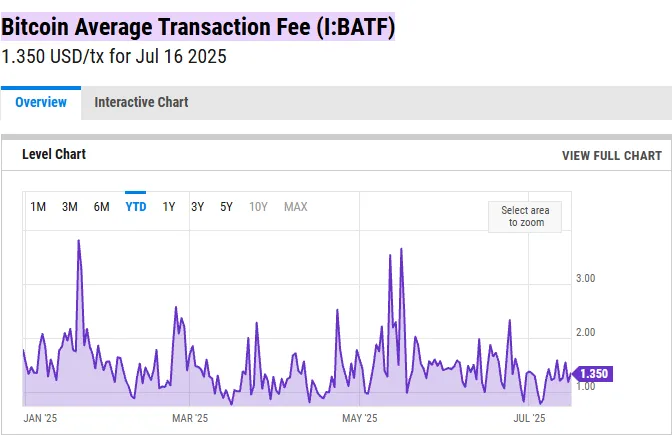Select the 1Y time range

click(169, 207)
